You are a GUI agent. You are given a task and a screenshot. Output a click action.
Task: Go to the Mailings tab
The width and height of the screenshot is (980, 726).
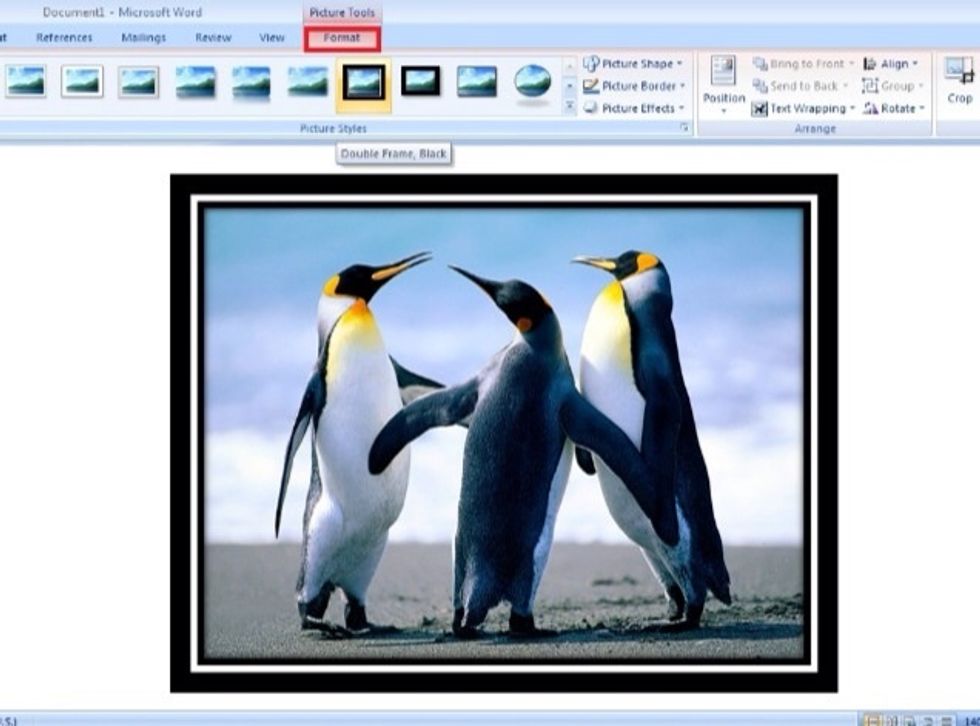point(143,38)
